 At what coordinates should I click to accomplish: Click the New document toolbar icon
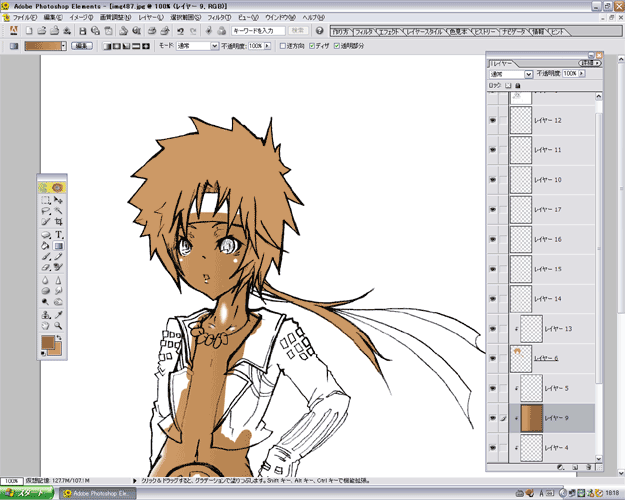[x=29, y=31]
